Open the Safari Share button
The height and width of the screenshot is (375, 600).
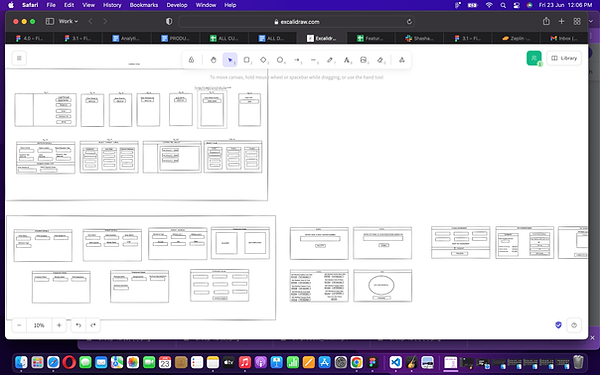click(546, 21)
